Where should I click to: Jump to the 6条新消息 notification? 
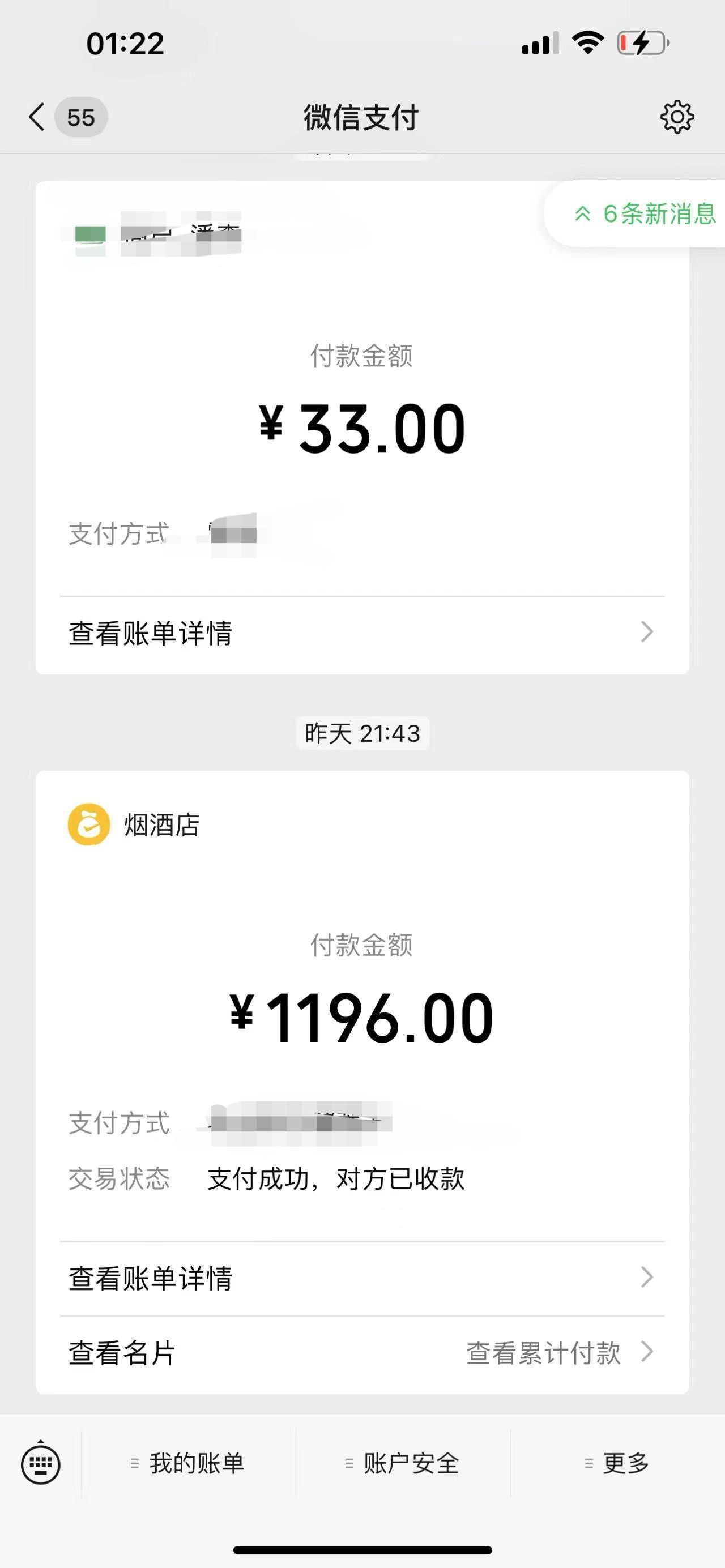[x=645, y=213]
